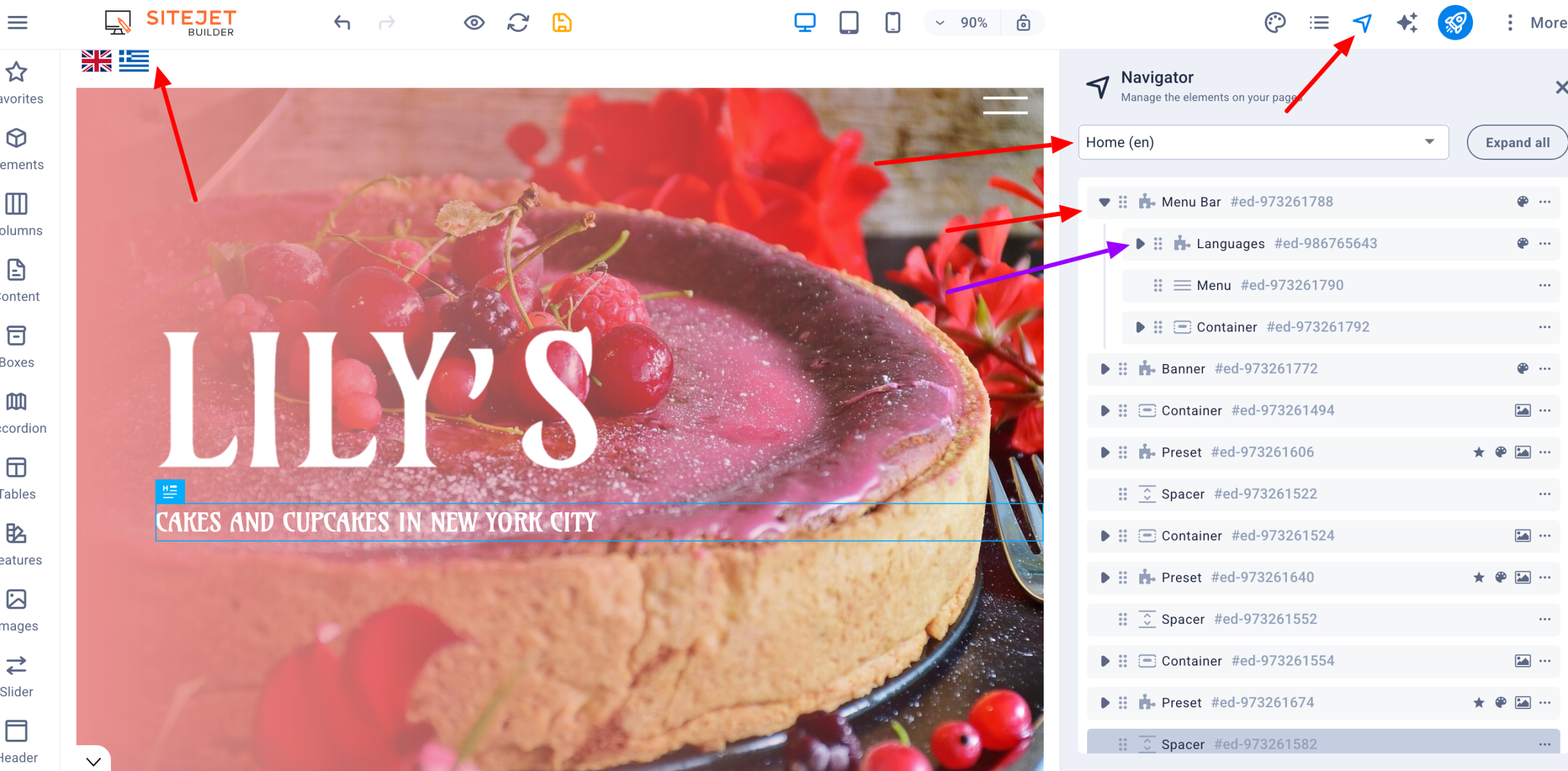The width and height of the screenshot is (1568, 771).
Task: Switch to mobile phone view
Action: pos(892,23)
